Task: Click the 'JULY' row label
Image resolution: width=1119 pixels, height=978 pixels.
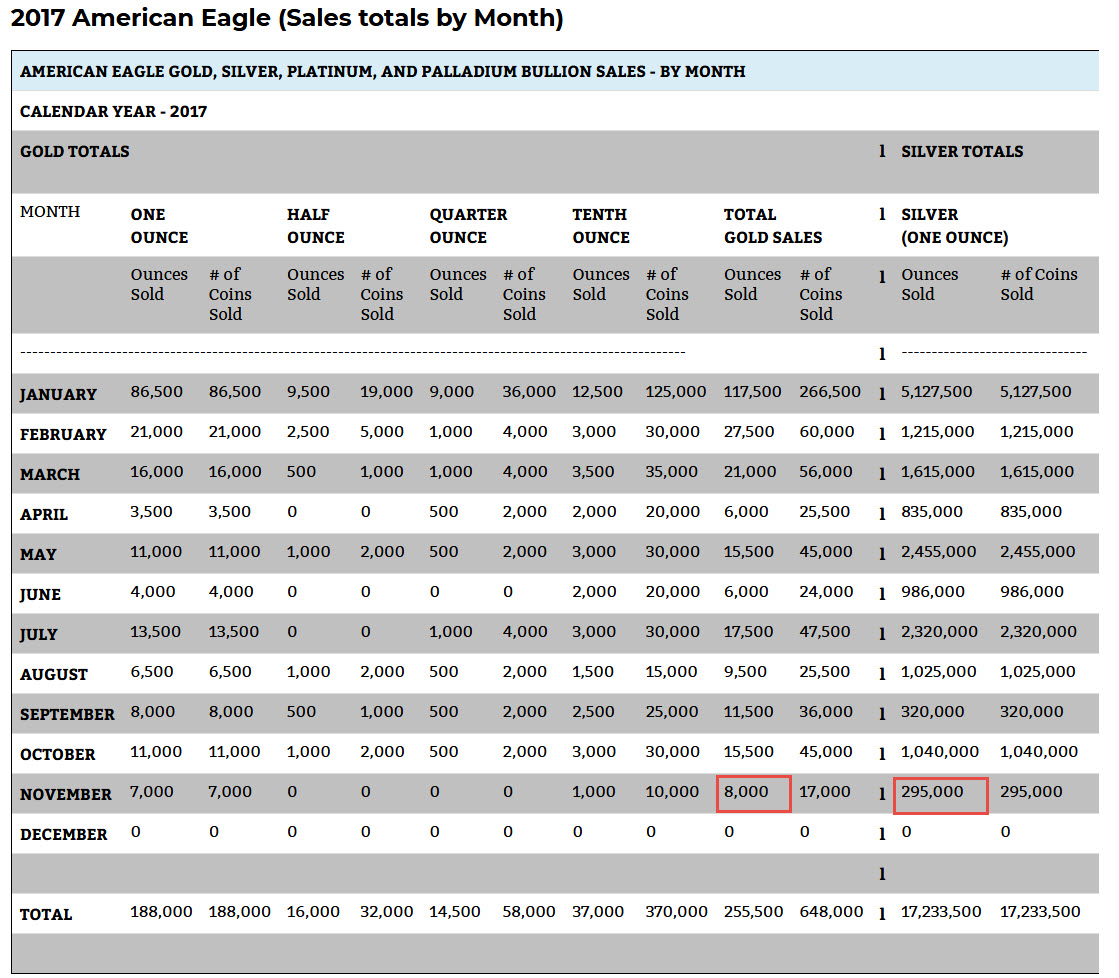Action: pos(39,634)
